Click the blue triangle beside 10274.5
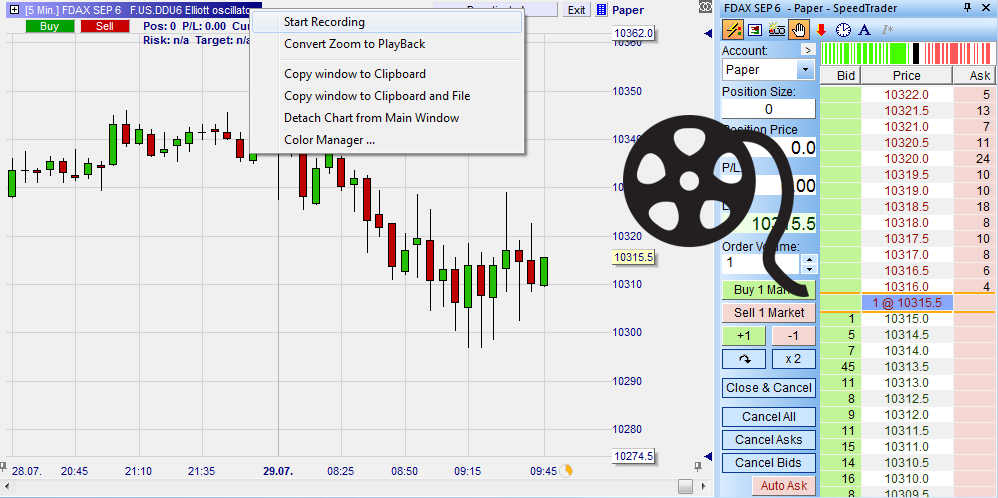This screenshot has height=498, width=998. (708, 456)
